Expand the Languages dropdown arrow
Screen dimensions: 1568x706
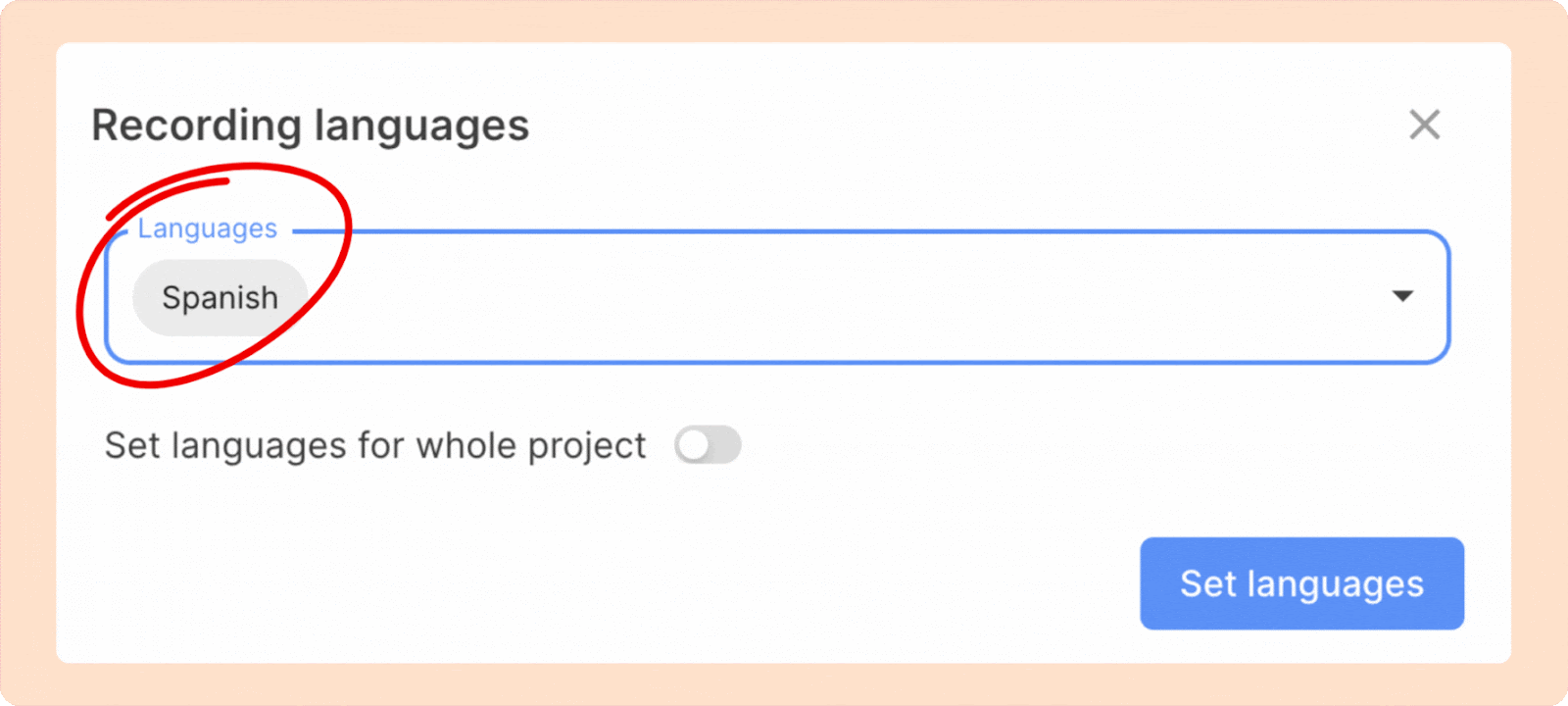[x=1402, y=296]
